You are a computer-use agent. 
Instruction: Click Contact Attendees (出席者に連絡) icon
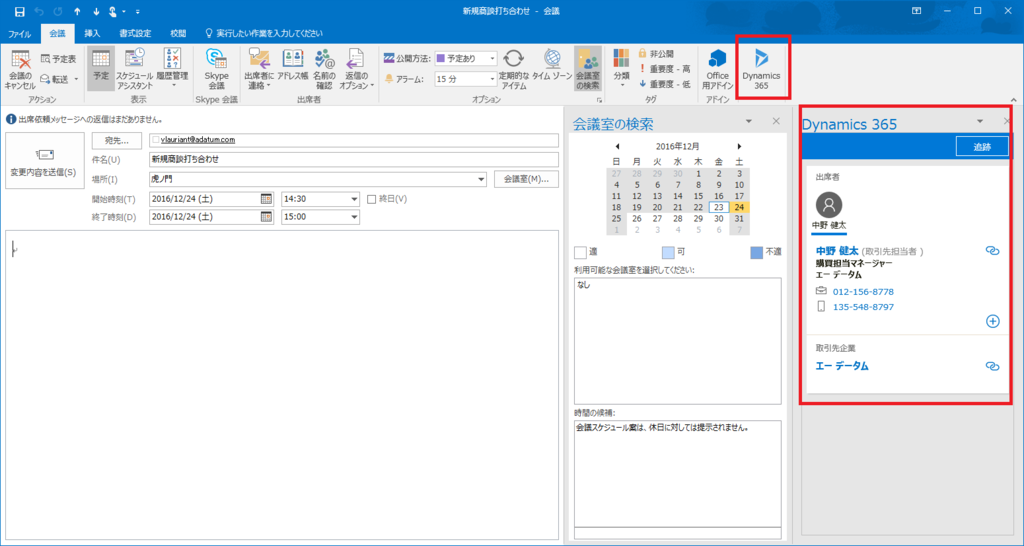coord(259,69)
